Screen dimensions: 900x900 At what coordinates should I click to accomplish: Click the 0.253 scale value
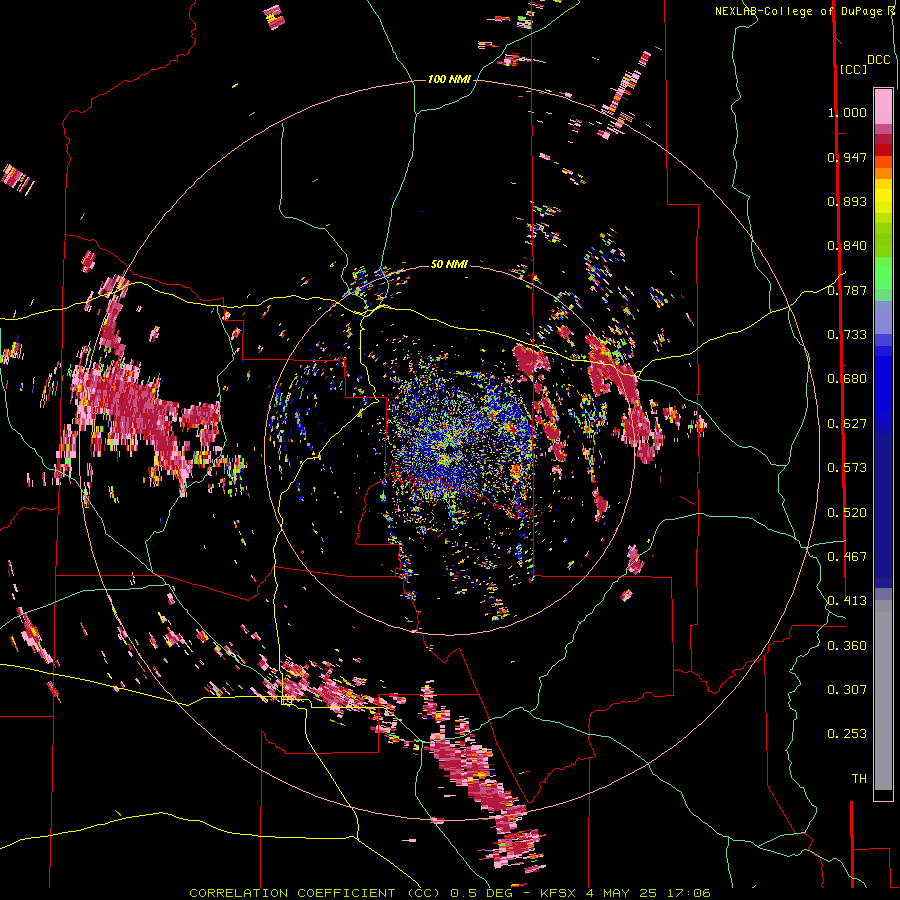[x=847, y=734]
